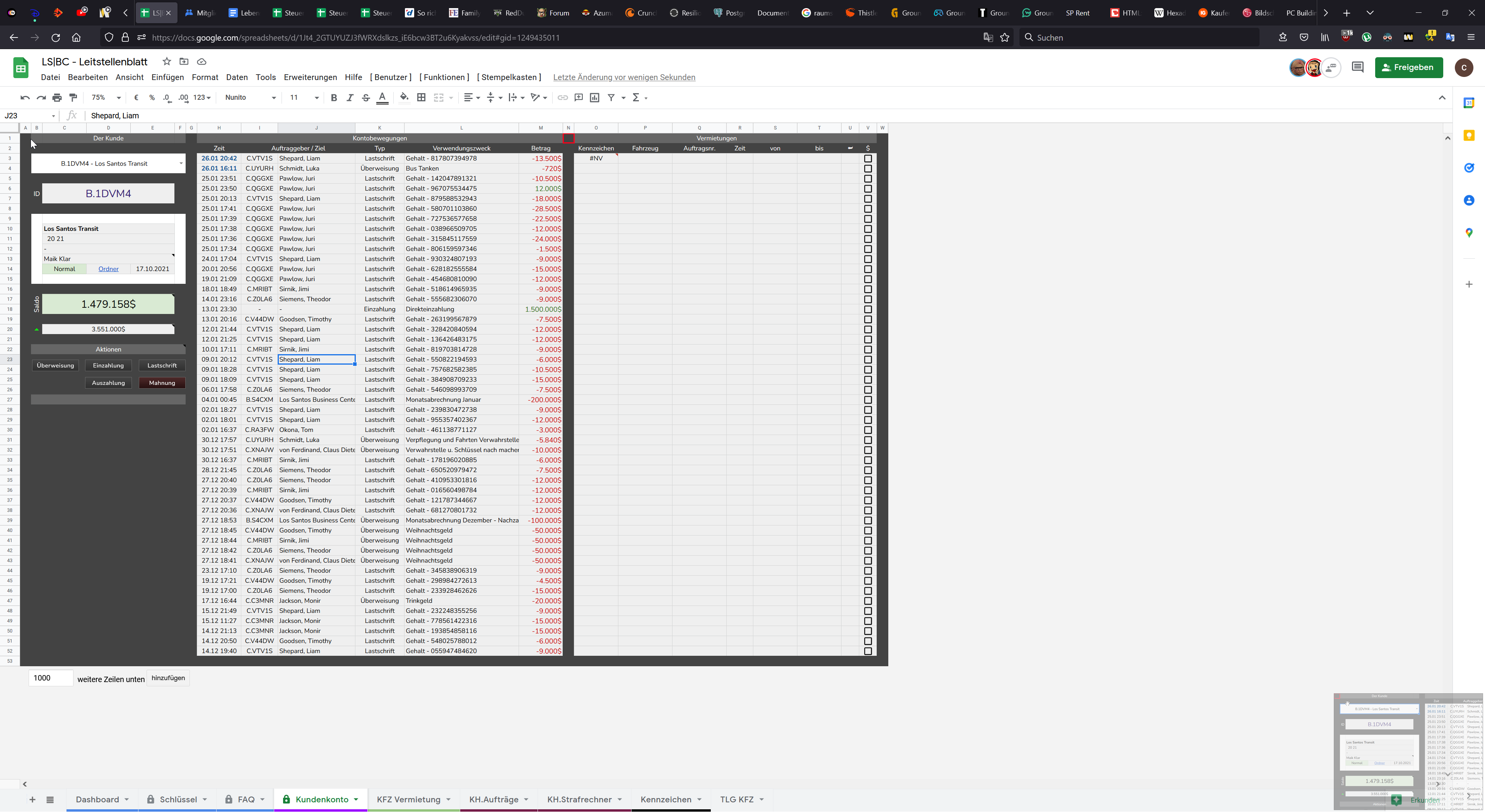Apply italic formatting

(x=350, y=97)
